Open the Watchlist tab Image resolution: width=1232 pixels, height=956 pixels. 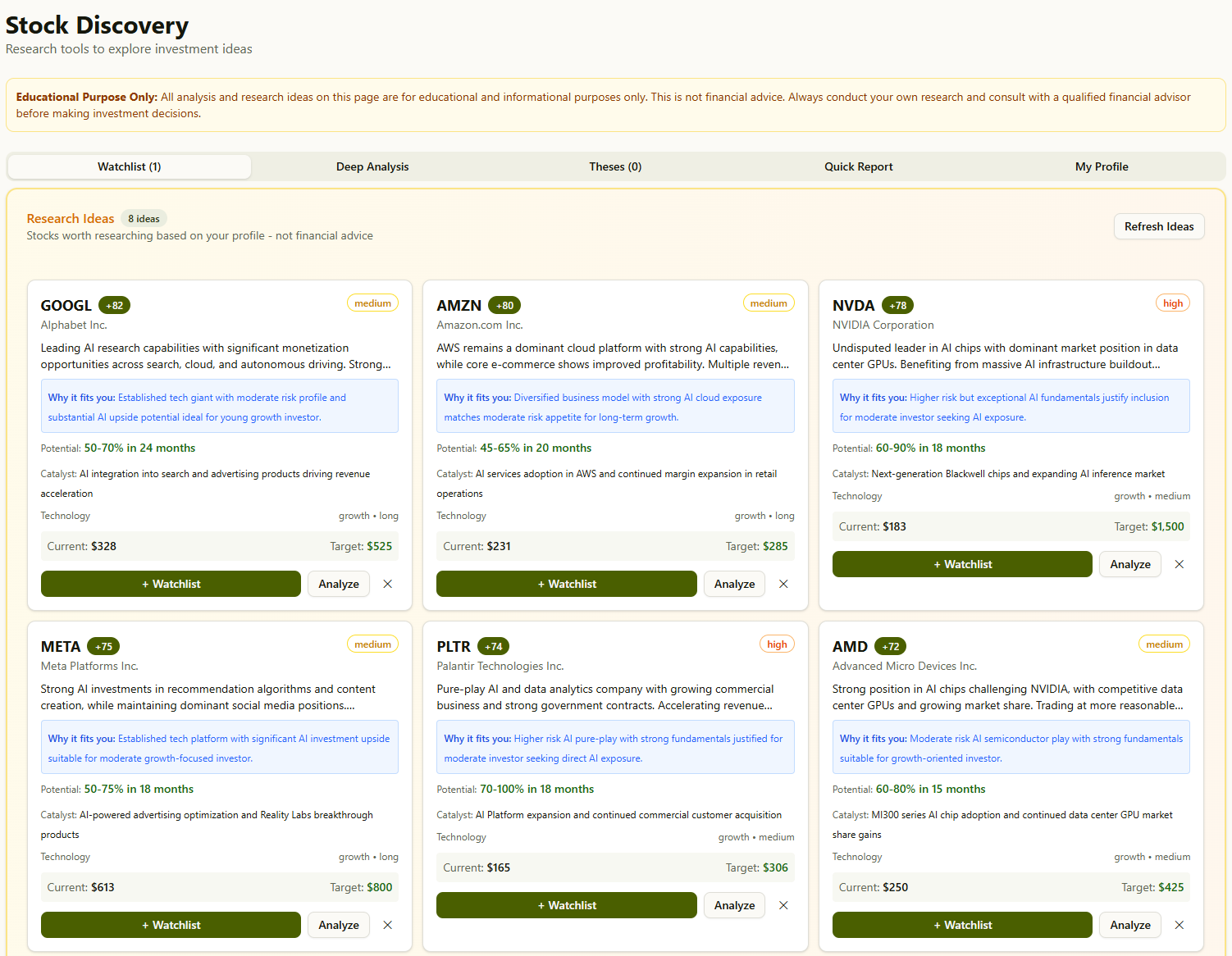tap(129, 166)
